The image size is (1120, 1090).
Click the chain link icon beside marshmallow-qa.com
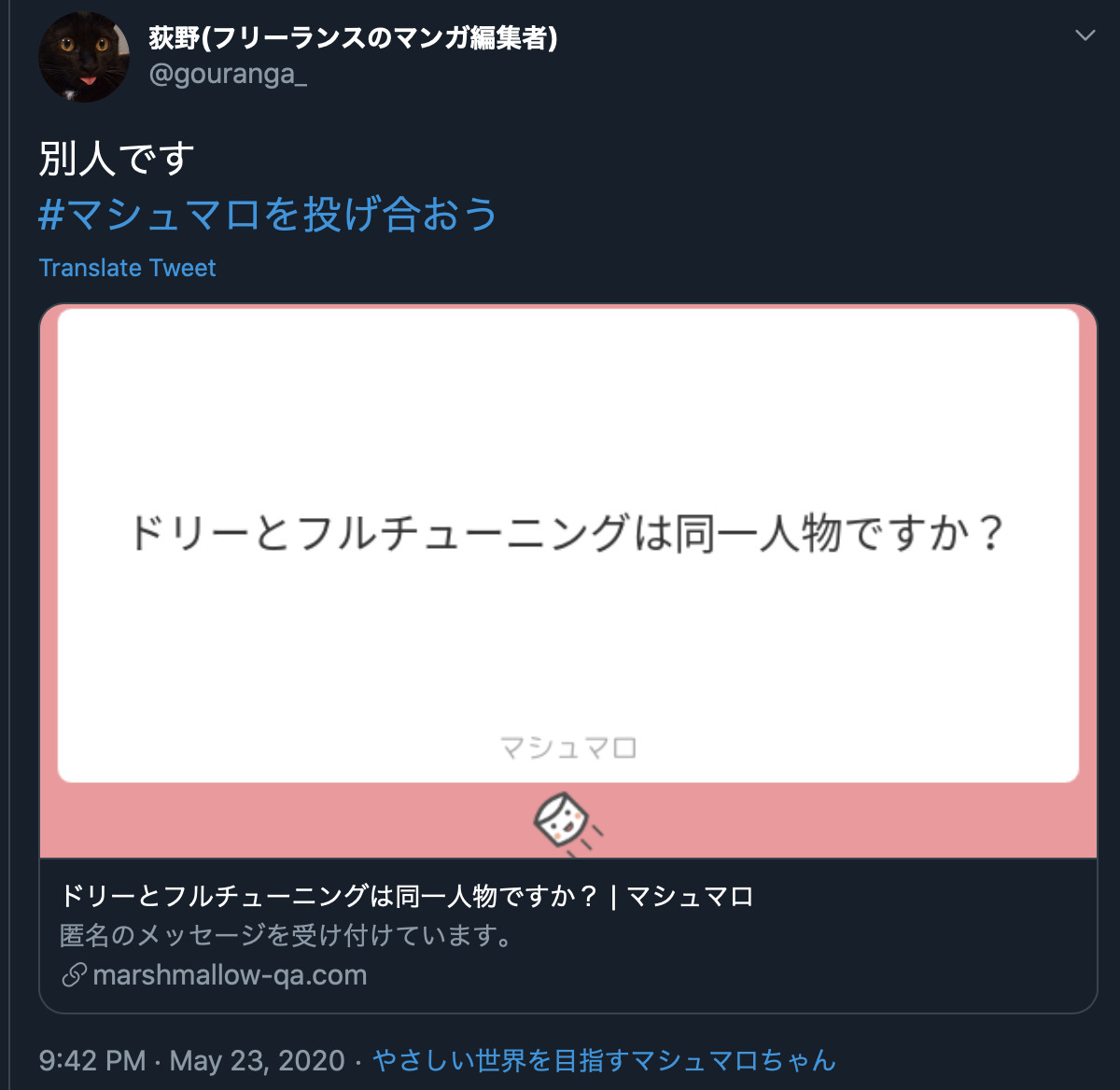74,975
